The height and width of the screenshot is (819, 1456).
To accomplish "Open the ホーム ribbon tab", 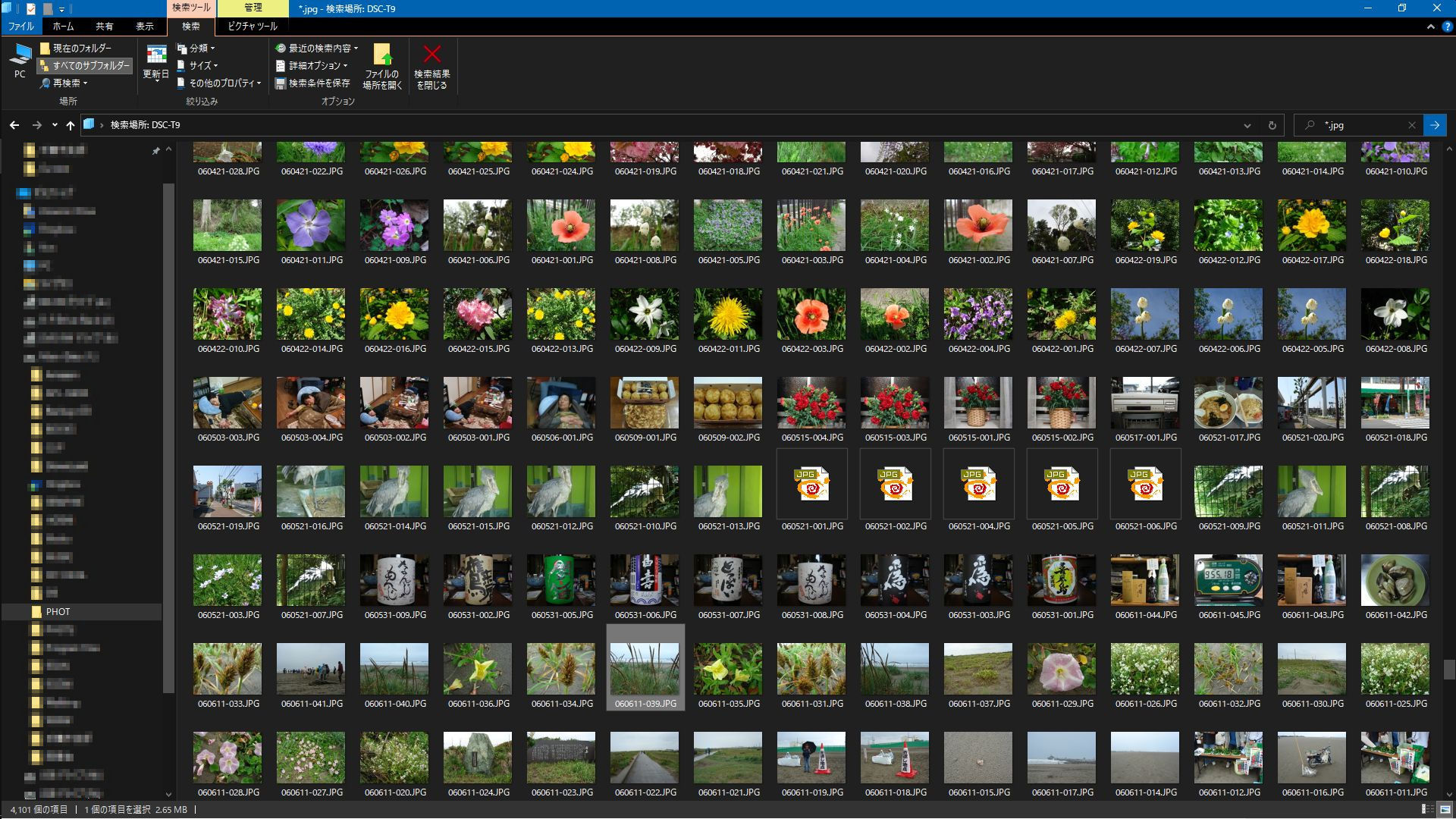I will [x=63, y=26].
